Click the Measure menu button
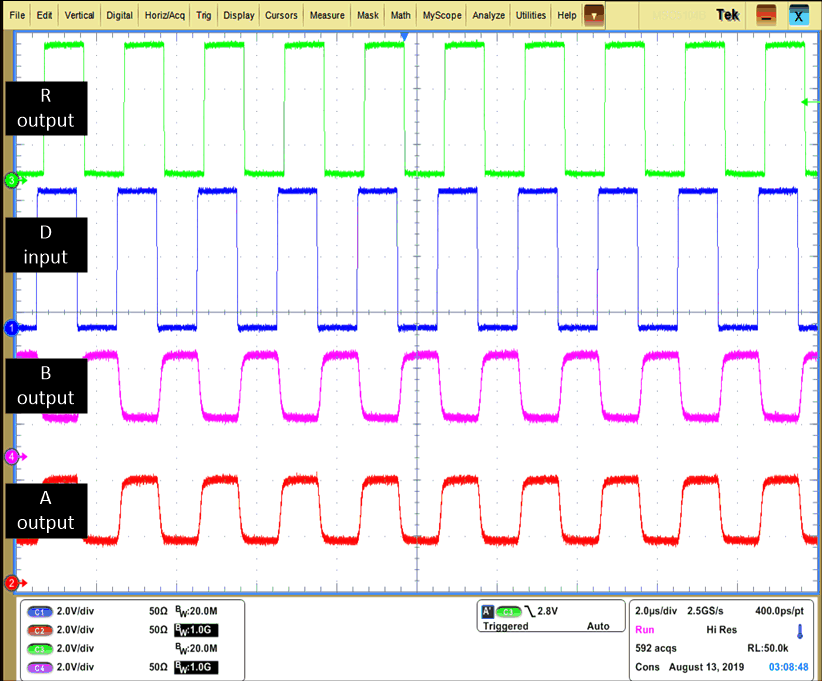 (x=329, y=15)
